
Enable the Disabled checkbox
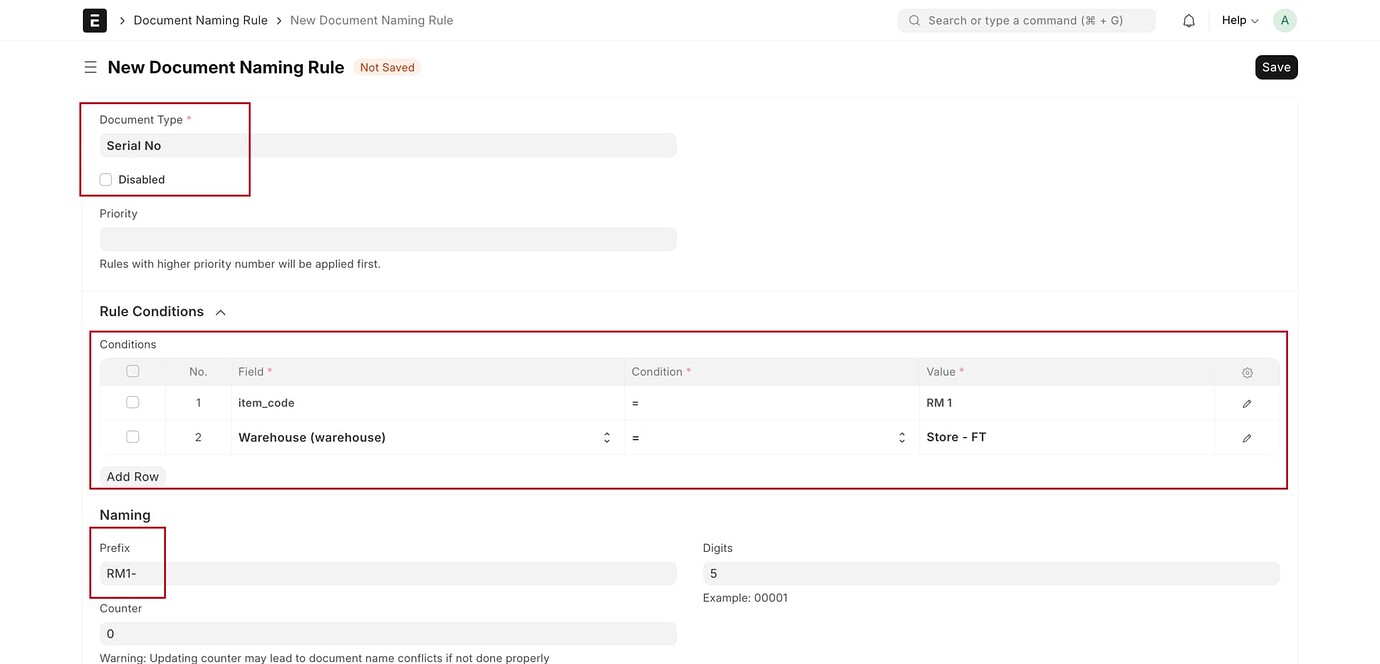105,179
